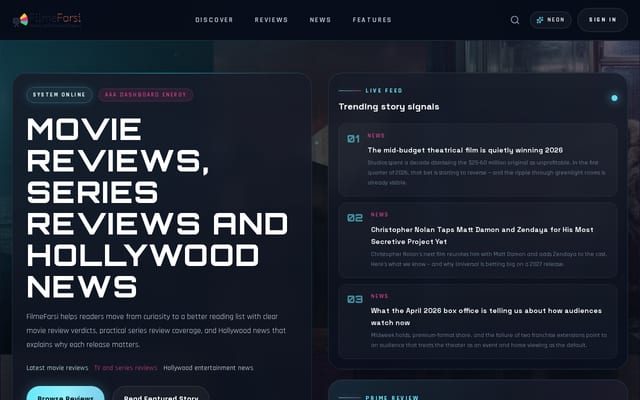
Task: Click the 03 story number
Action: [x=355, y=299]
